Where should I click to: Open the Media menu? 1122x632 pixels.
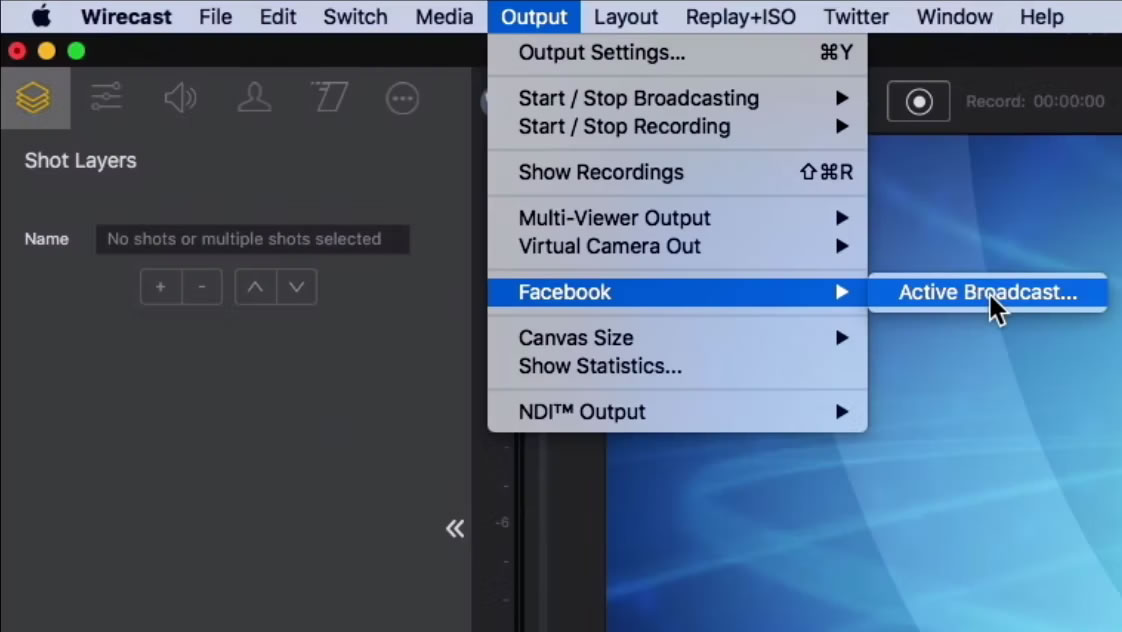point(444,16)
